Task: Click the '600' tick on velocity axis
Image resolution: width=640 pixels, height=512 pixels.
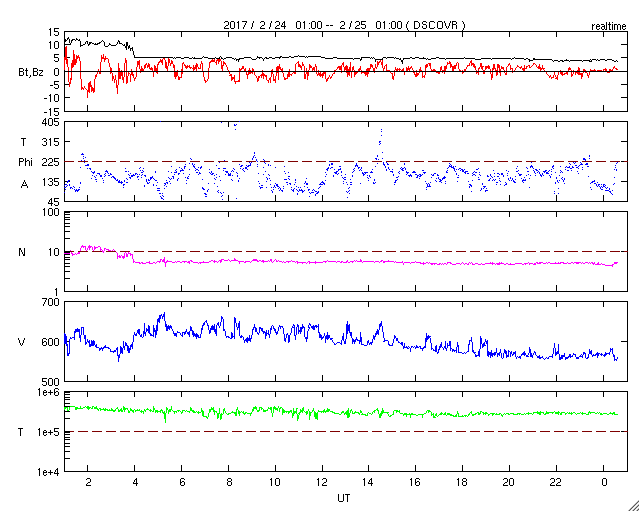Action: tap(51, 342)
